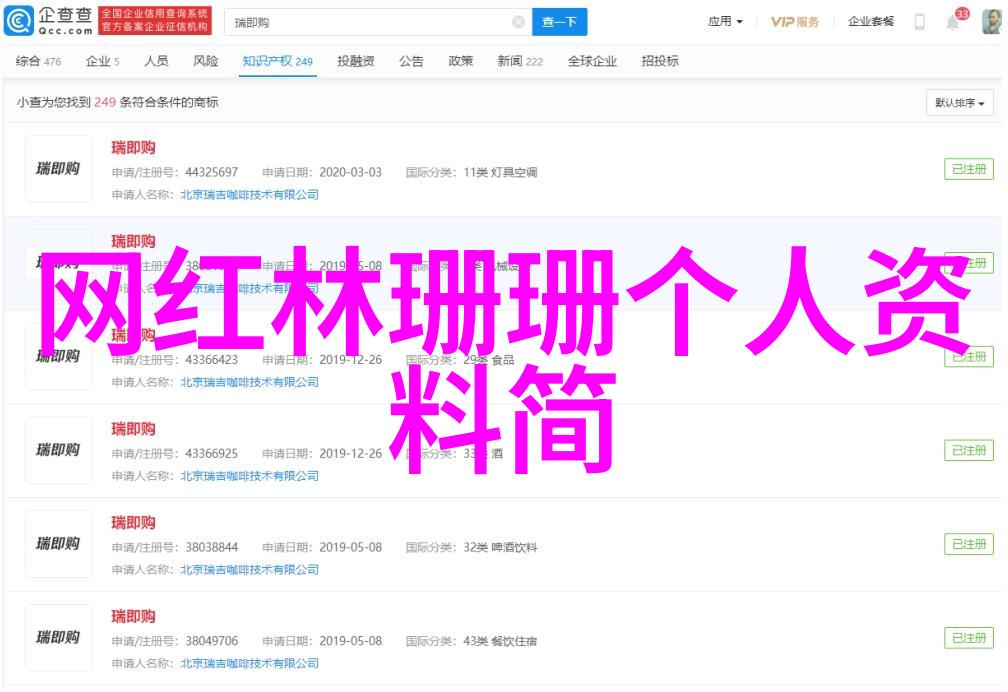Switch to the 综合 476 tab
Viewport: 1008px width, 692px height.
(x=39, y=61)
